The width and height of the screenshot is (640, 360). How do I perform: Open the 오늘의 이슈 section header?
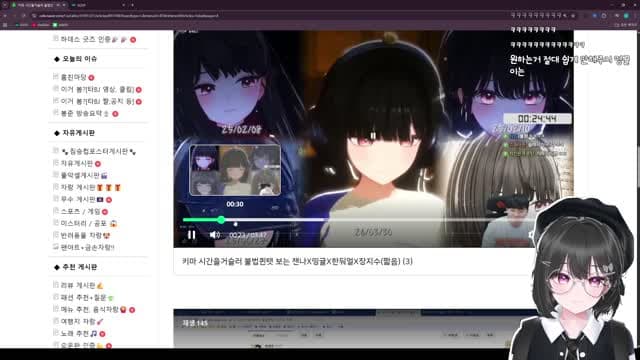click(x=79, y=59)
